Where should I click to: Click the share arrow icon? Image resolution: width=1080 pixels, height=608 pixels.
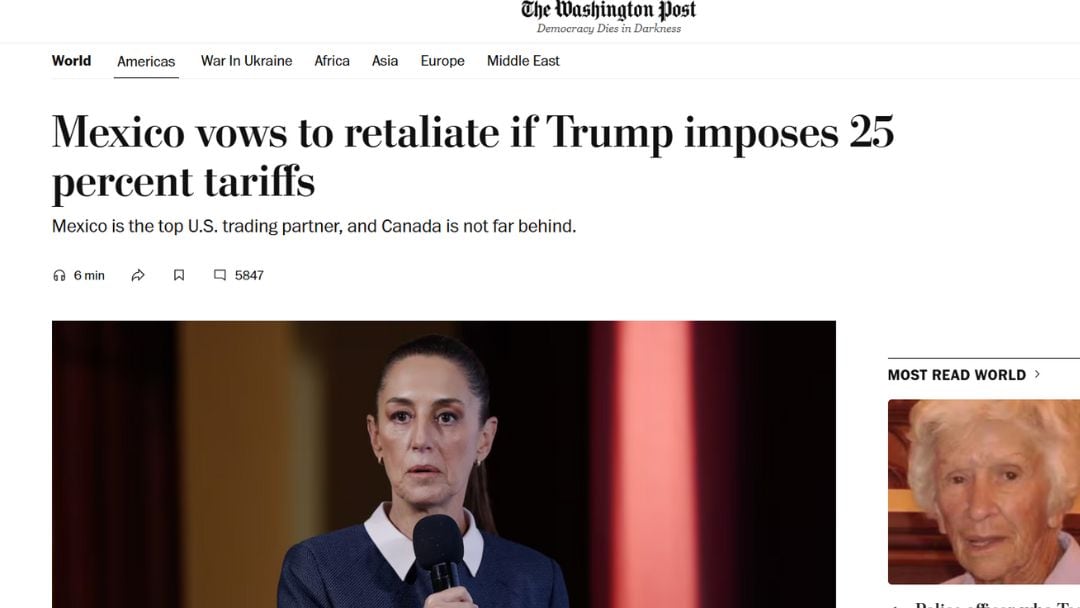[138, 275]
